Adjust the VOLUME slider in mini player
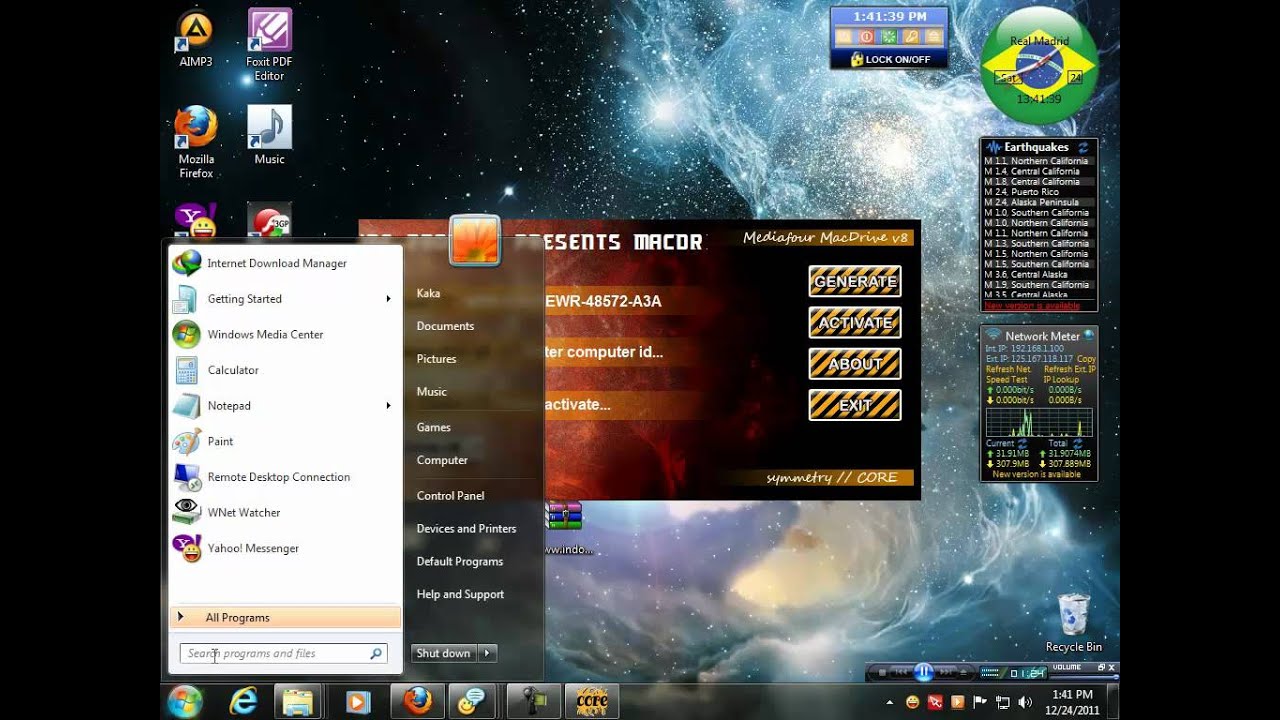This screenshot has height=720, width=1280. click(1083, 676)
